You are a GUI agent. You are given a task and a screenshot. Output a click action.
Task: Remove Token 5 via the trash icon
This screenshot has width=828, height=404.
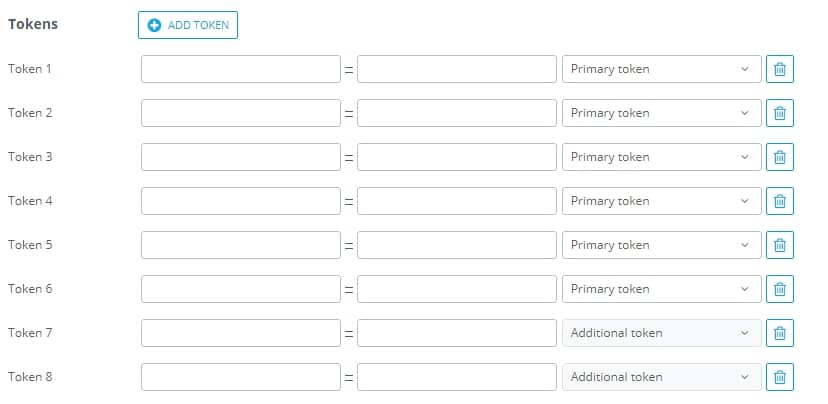pos(779,245)
